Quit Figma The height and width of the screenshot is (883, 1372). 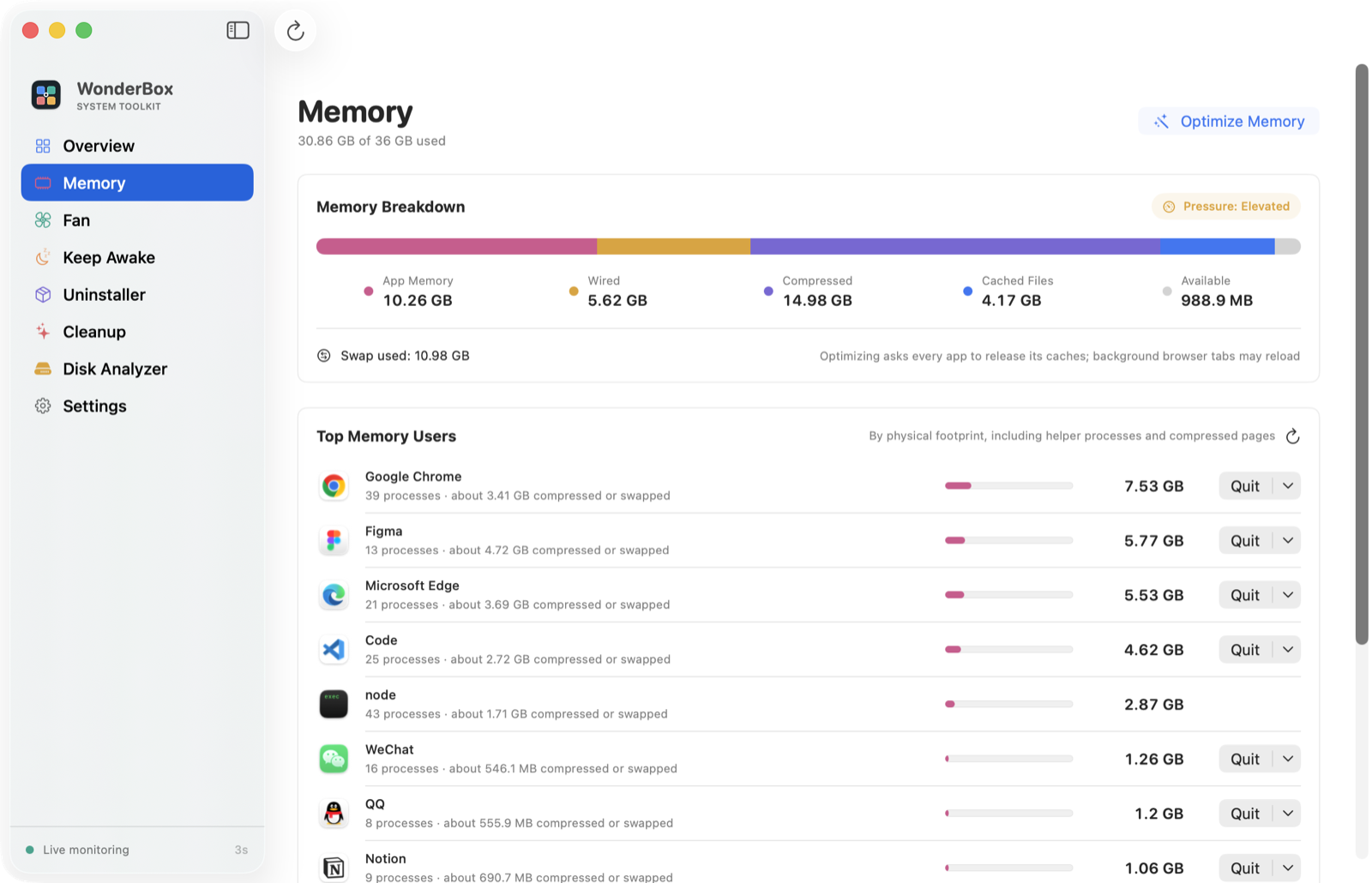pyautogui.click(x=1245, y=541)
